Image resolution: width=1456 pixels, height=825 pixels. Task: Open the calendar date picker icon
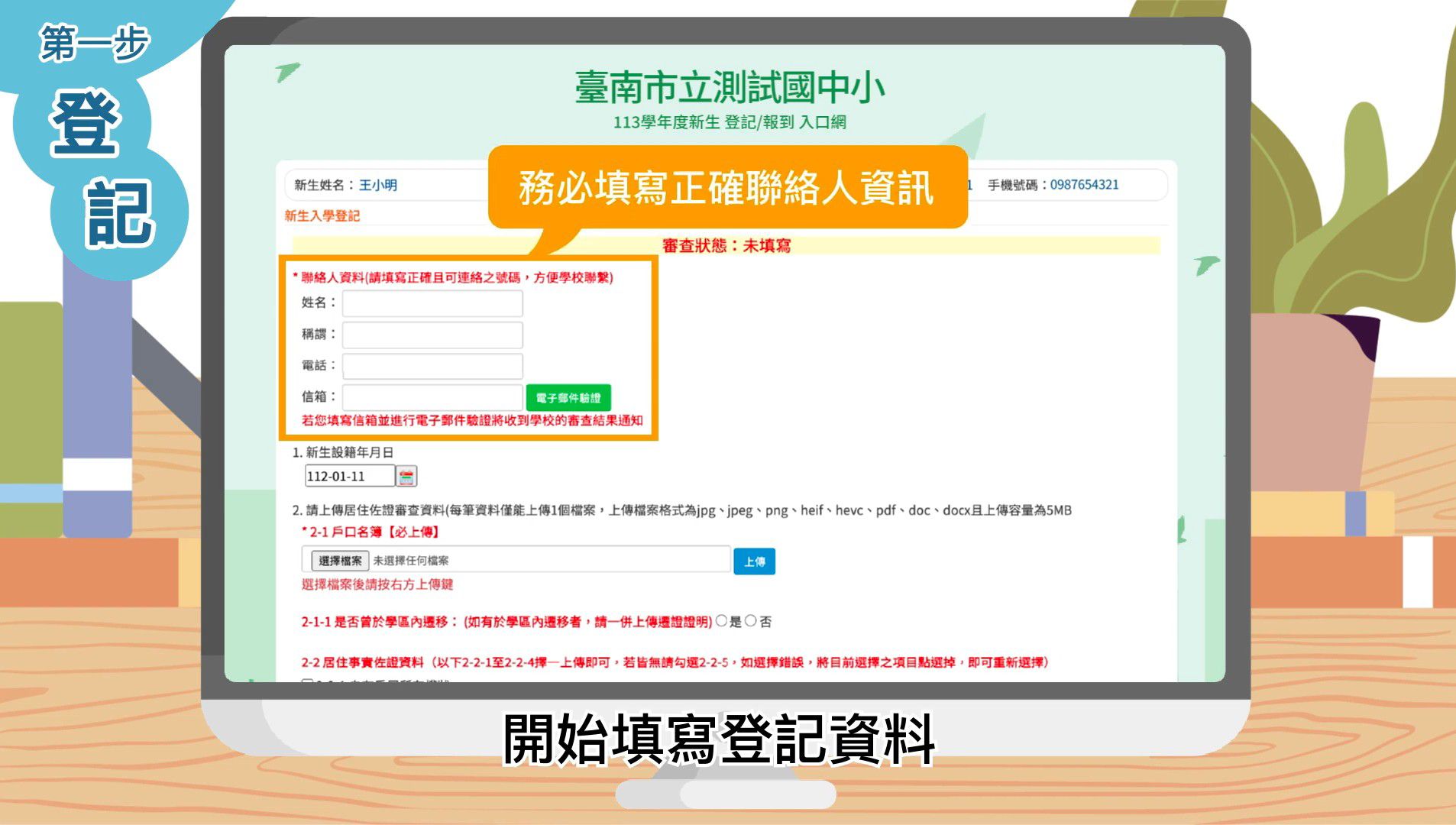click(406, 477)
